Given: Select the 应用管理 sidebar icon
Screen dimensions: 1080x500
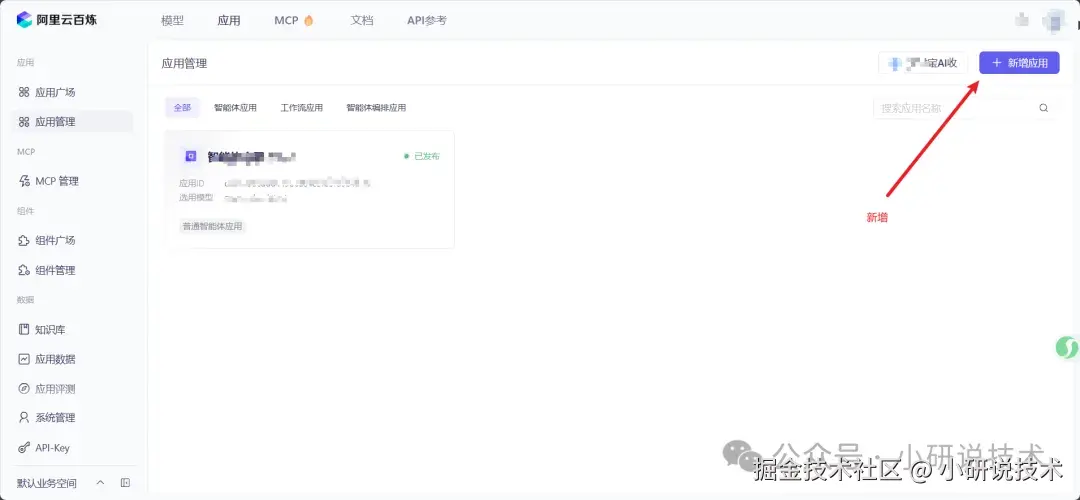Looking at the screenshot, I should (x=23, y=122).
